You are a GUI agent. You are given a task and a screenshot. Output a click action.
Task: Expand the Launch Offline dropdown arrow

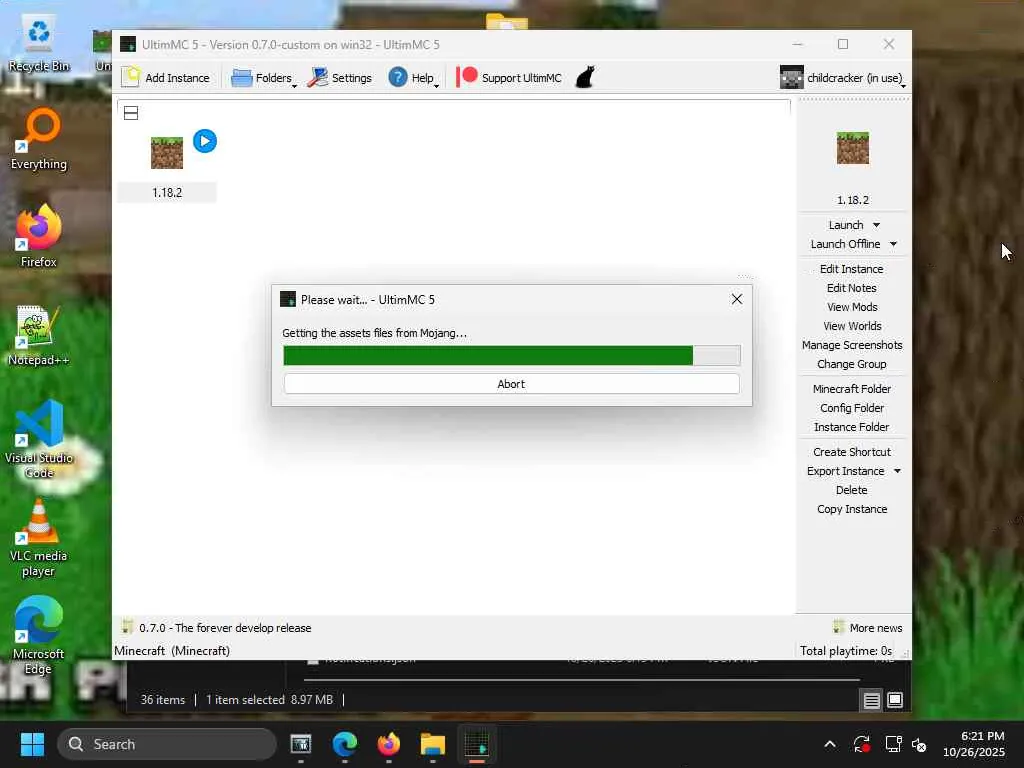coord(893,244)
